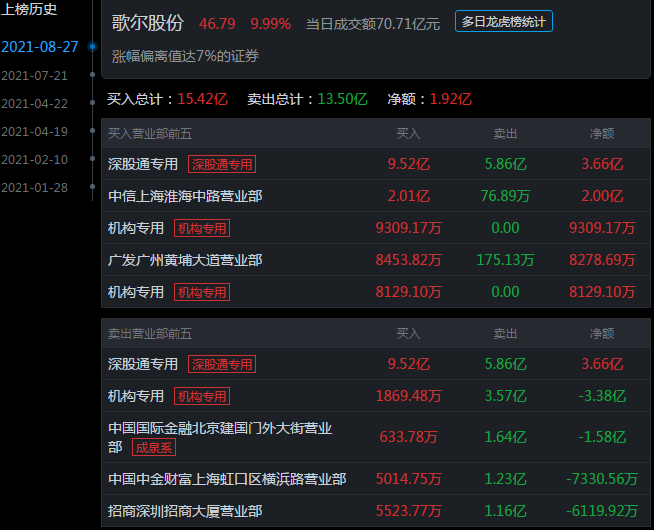Click the 76.89万 sell amount

click(505, 196)
